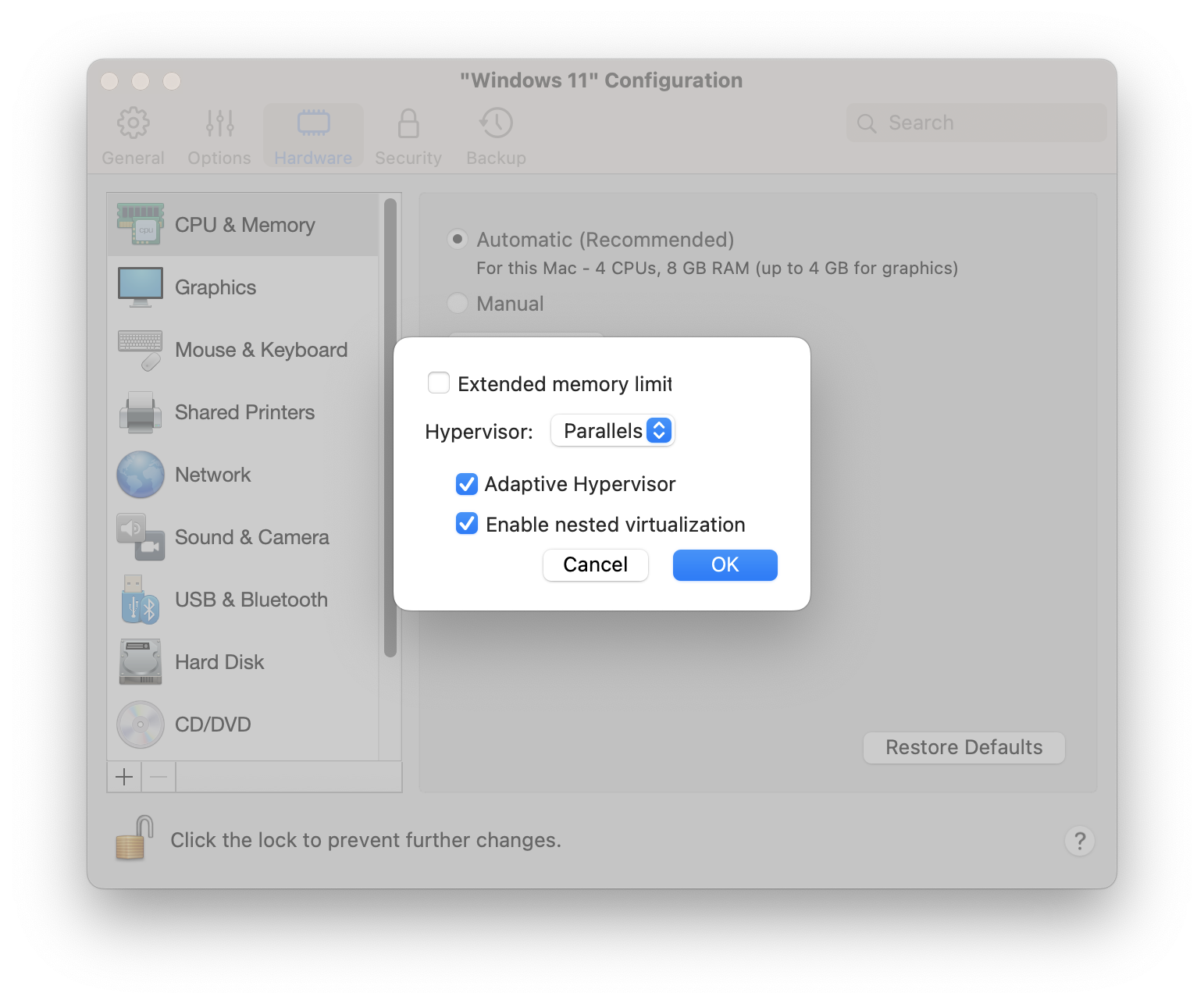This screenshot has height=1004, width=1204.
Task: Click the Shared Printers printer icon
Action: tap(141, 412)
